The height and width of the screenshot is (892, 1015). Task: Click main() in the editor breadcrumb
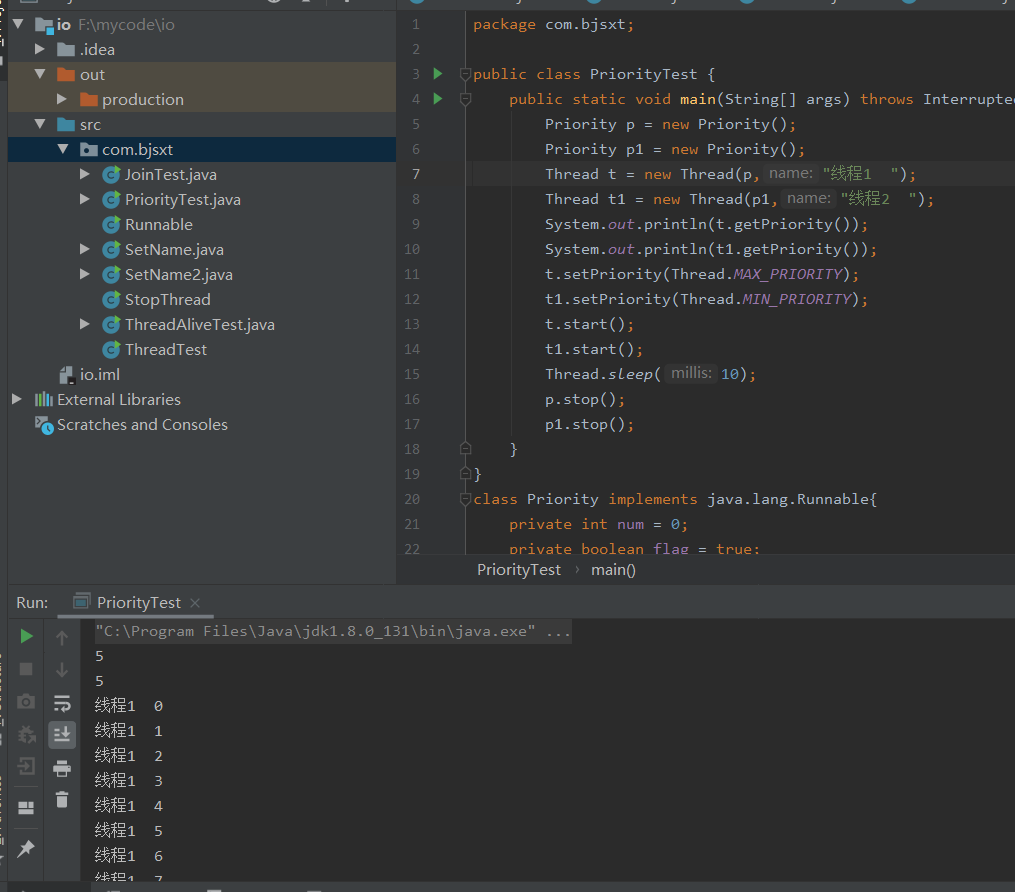point(613,570)
